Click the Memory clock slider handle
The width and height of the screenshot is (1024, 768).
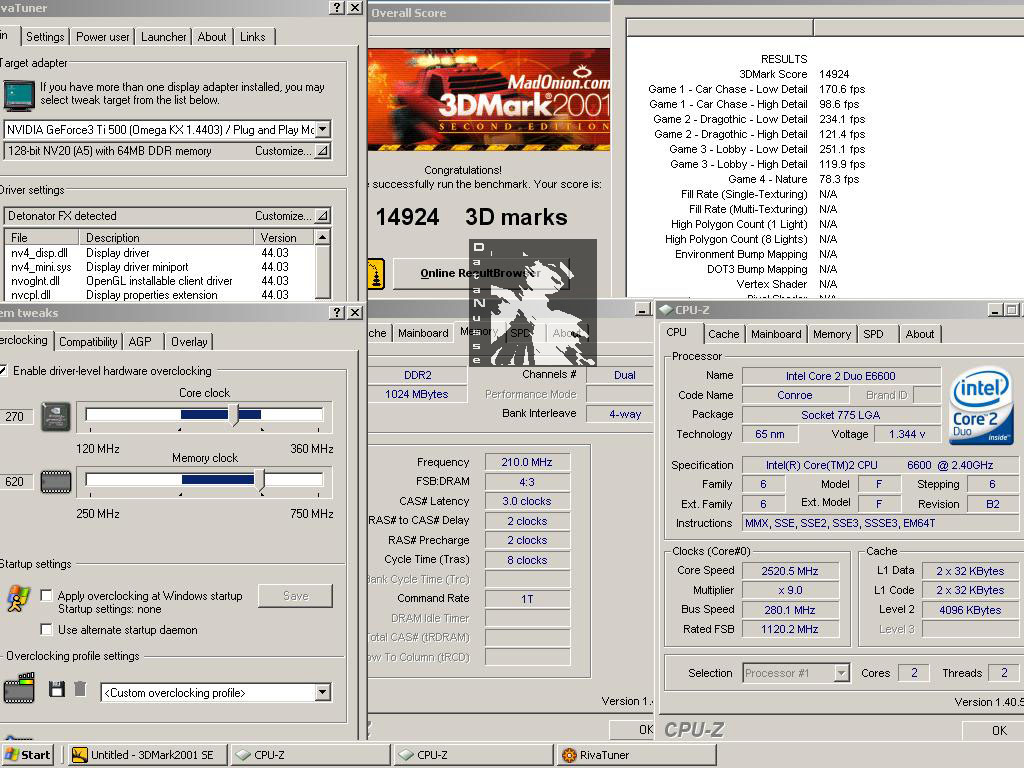(x=259, y=479)
